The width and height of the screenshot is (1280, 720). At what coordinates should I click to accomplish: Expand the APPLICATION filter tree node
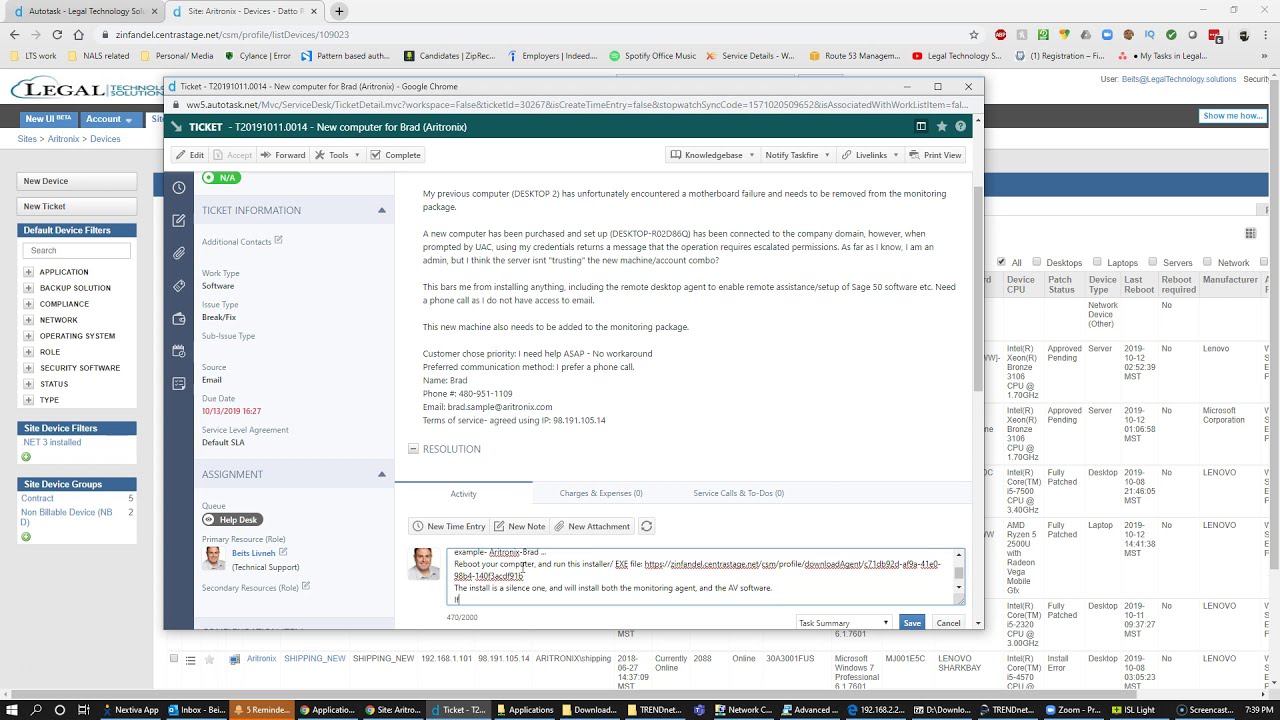point(28,272)
